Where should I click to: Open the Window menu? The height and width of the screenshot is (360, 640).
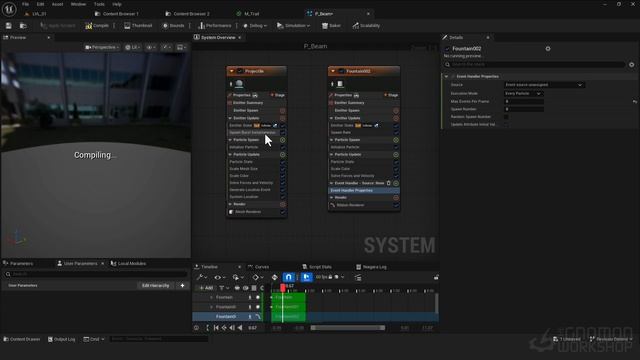click(78, 4)
